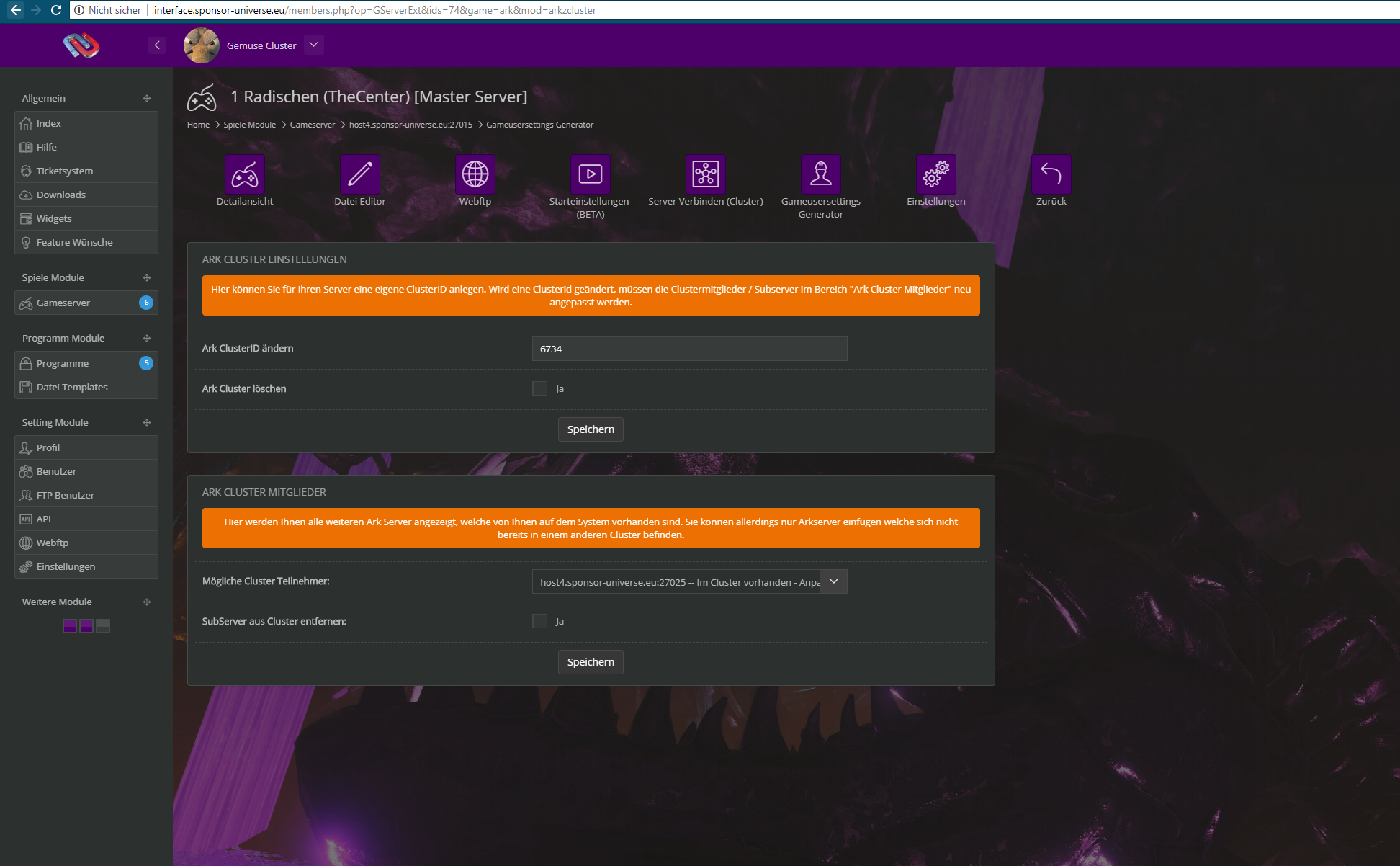The height and width of the screenshot is (866, 1400).
Task: Open Starteinstellungen (BETA) play icon
Action: tap(591, 174)
